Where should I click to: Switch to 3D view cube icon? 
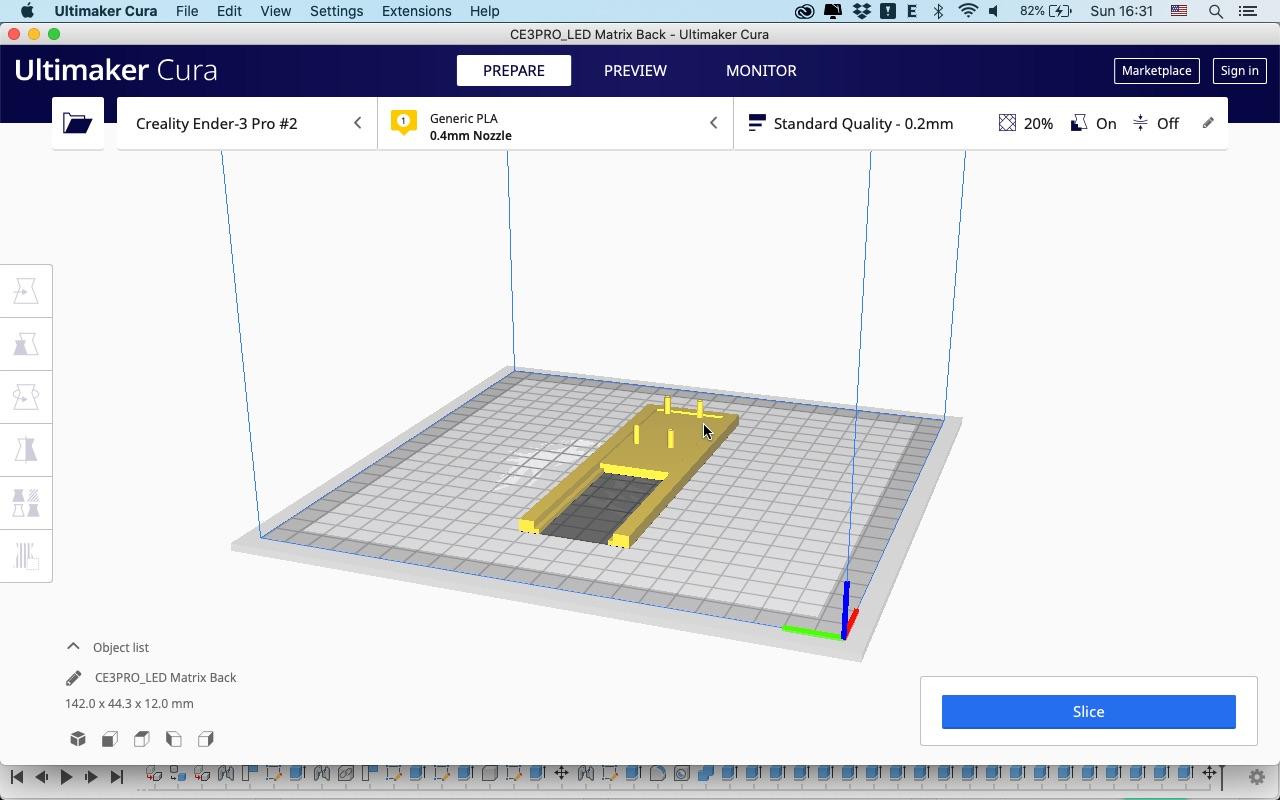(x=78, y=739)
